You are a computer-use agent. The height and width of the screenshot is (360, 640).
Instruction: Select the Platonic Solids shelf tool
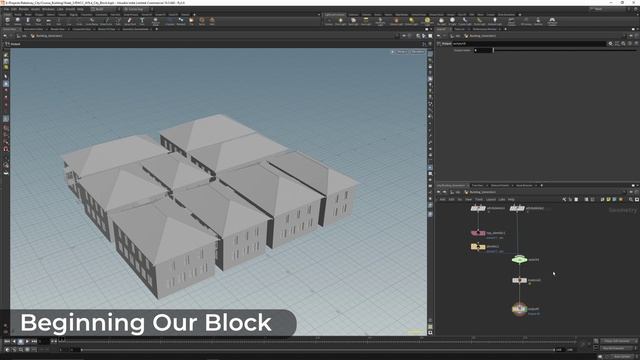(156, 21)
